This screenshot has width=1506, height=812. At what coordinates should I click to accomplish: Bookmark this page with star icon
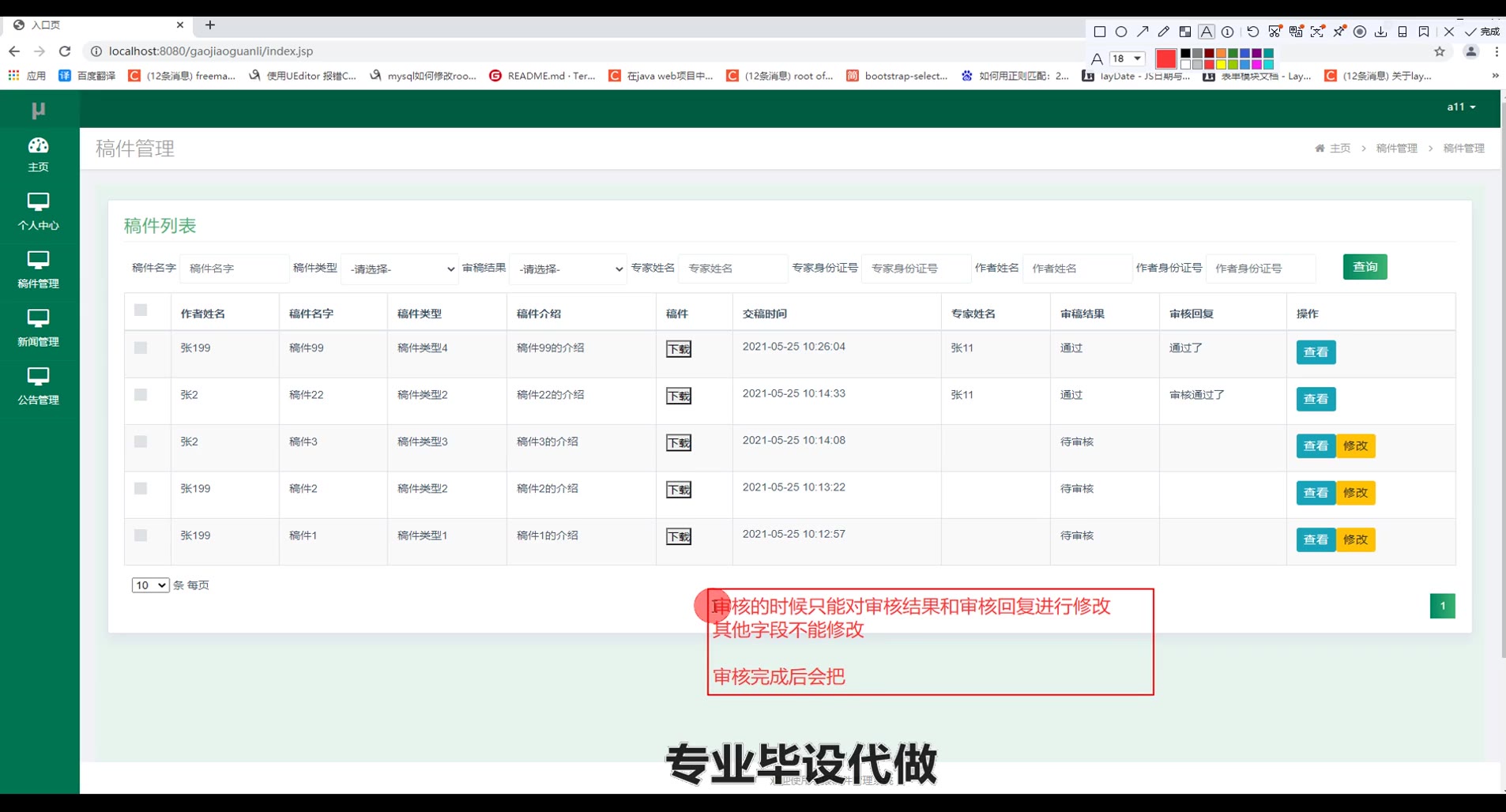(1440, 51)
